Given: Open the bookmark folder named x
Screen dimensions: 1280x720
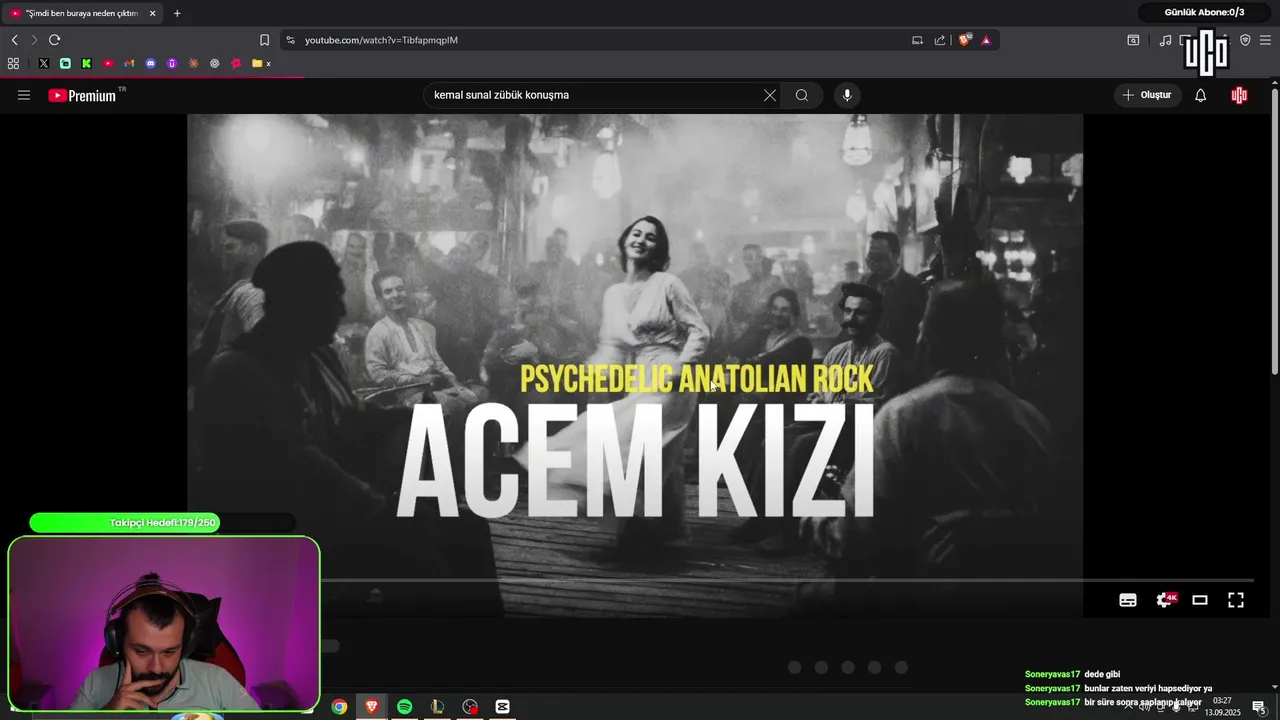Looking at the screenshot, I should click(262, 63).
